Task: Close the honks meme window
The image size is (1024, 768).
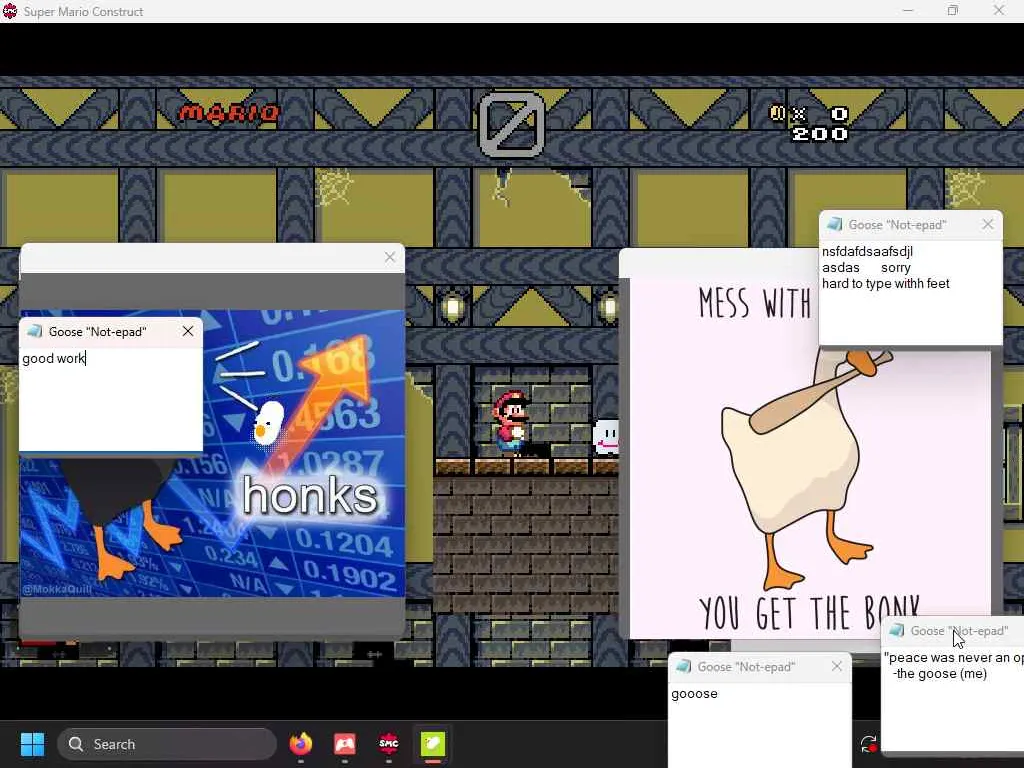Action: [389, 257]
